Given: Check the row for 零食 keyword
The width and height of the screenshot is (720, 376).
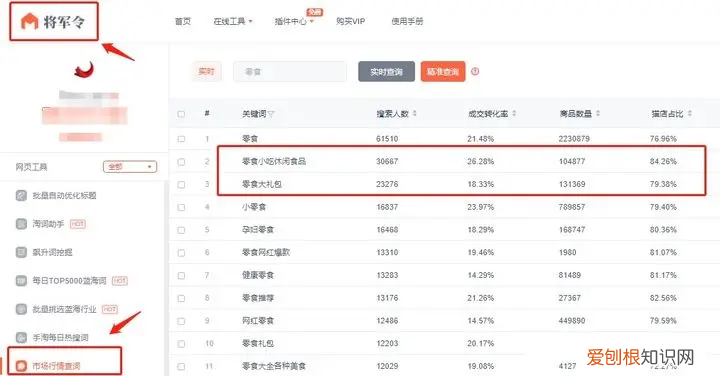Looking at the screenshot, I should pos(181,139).
